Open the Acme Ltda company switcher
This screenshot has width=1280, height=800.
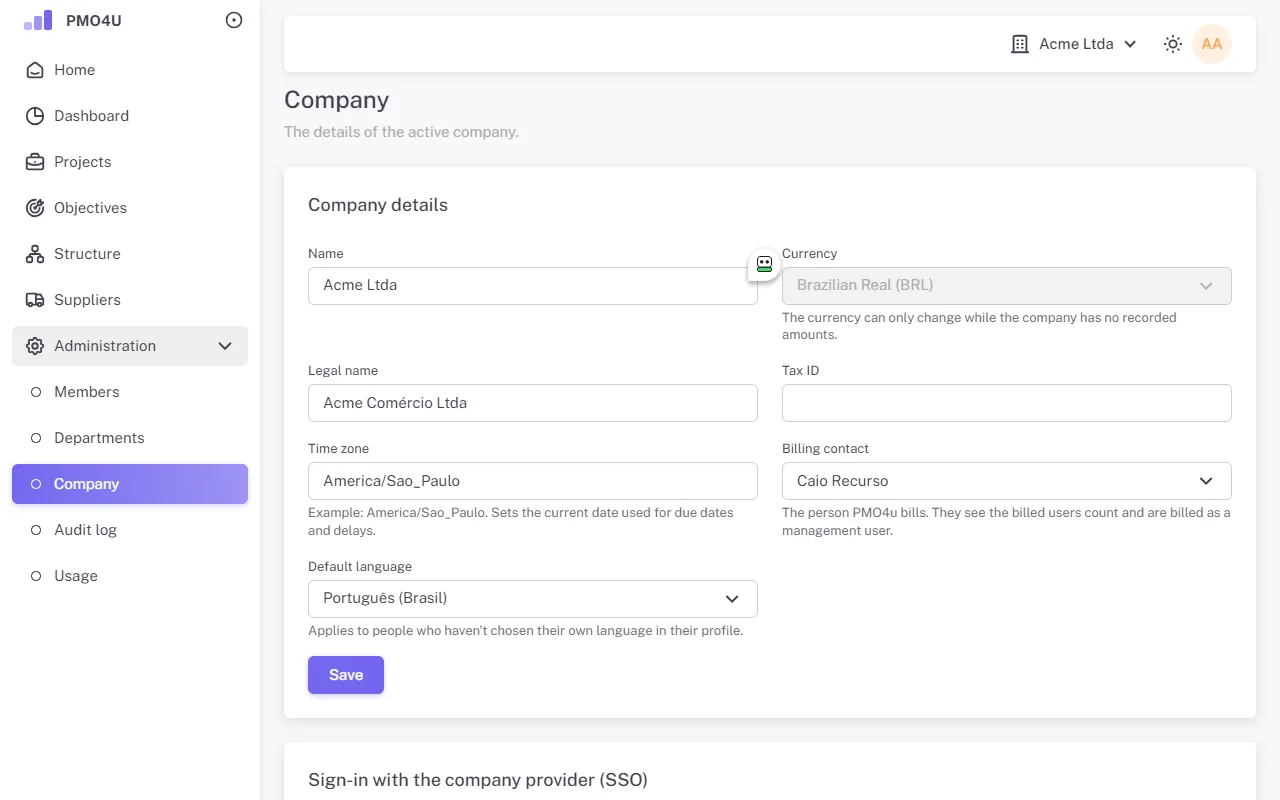(x=1074, y=44)
